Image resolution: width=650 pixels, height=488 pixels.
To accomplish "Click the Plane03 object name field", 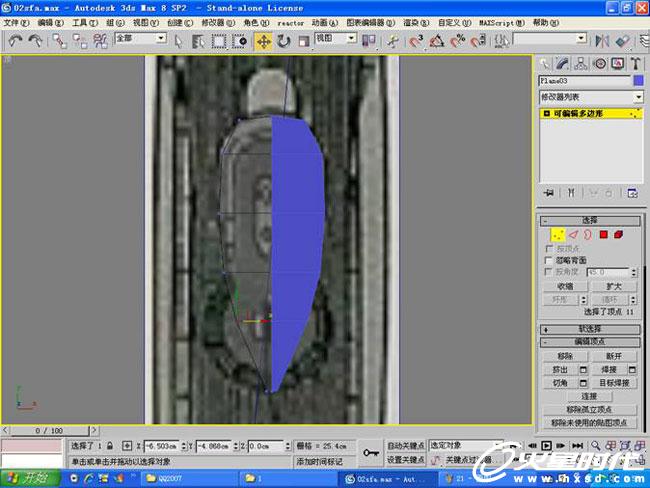I will point(585,80).
